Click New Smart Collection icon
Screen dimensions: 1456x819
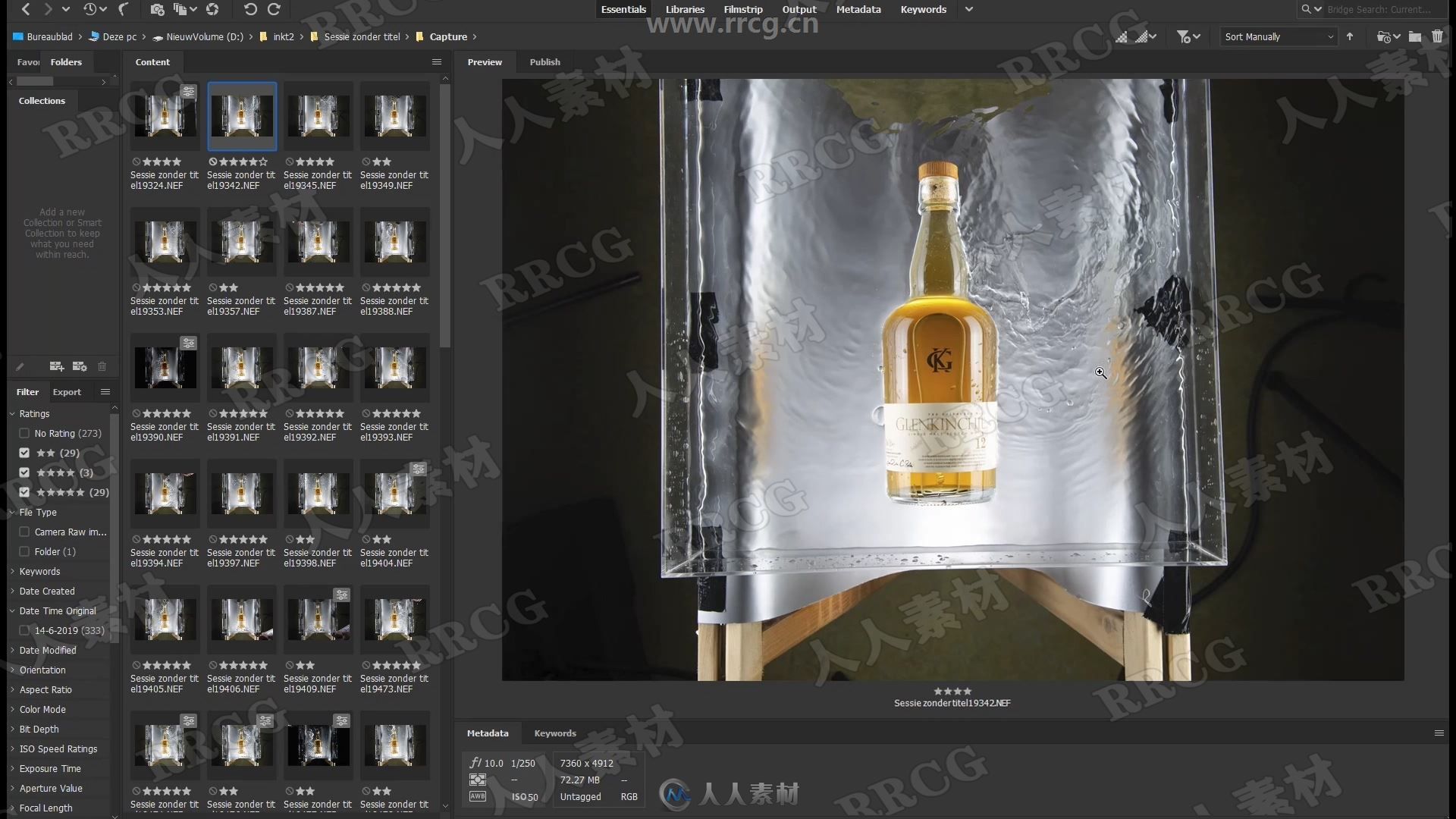pyautogui.click(x=80, y=366)
